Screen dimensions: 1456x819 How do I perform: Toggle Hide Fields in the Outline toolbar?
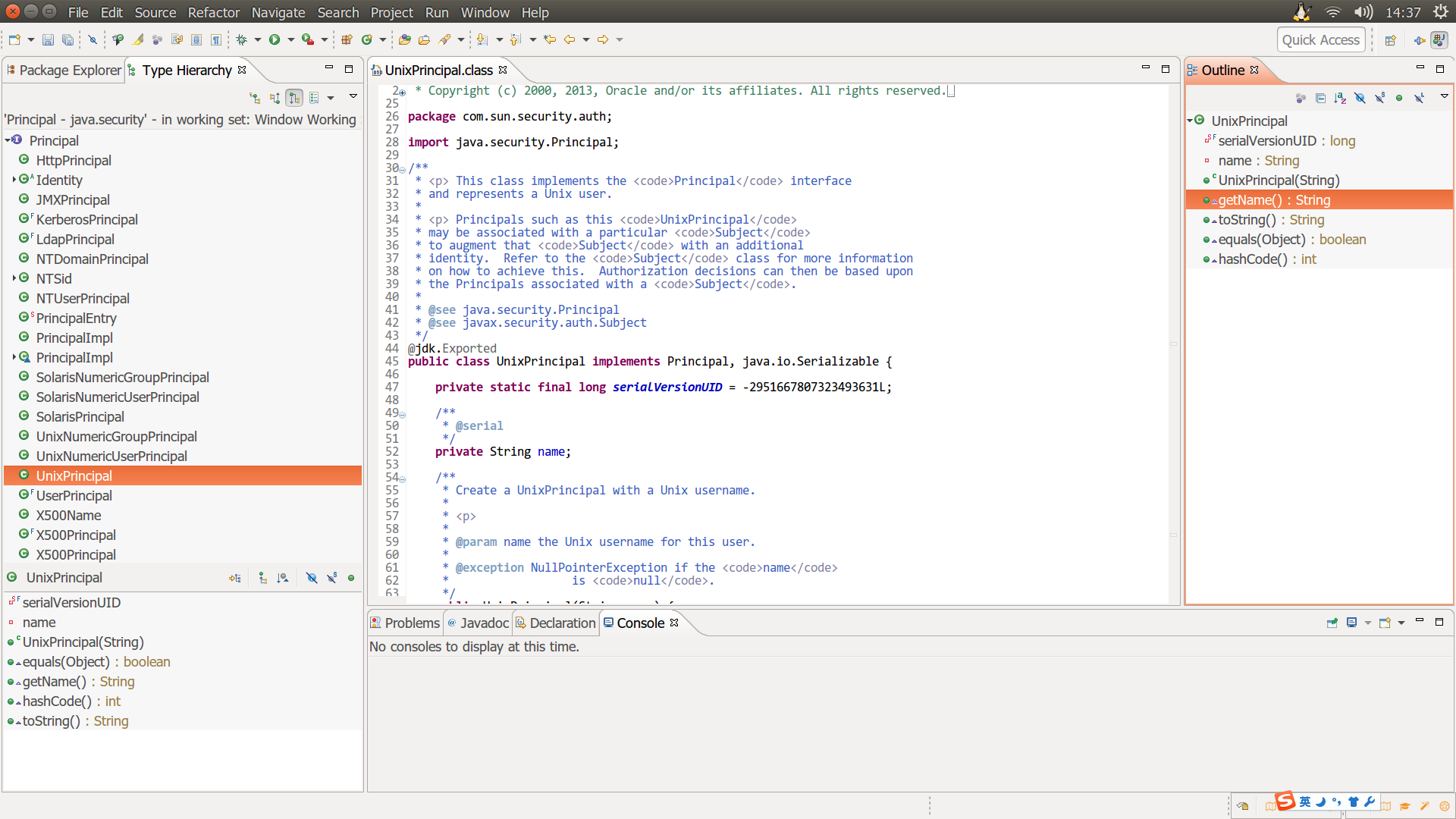tap(1360, 98)
